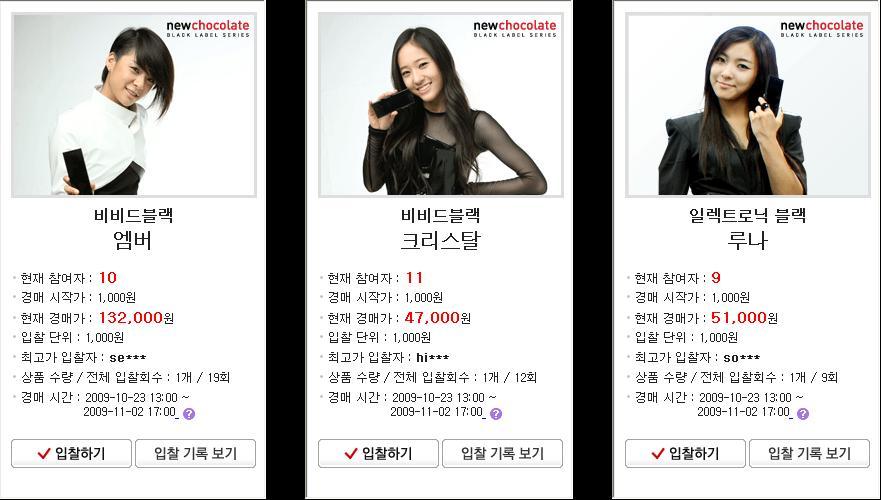Place a bid on the 크리스탈 item

[378, 453]
